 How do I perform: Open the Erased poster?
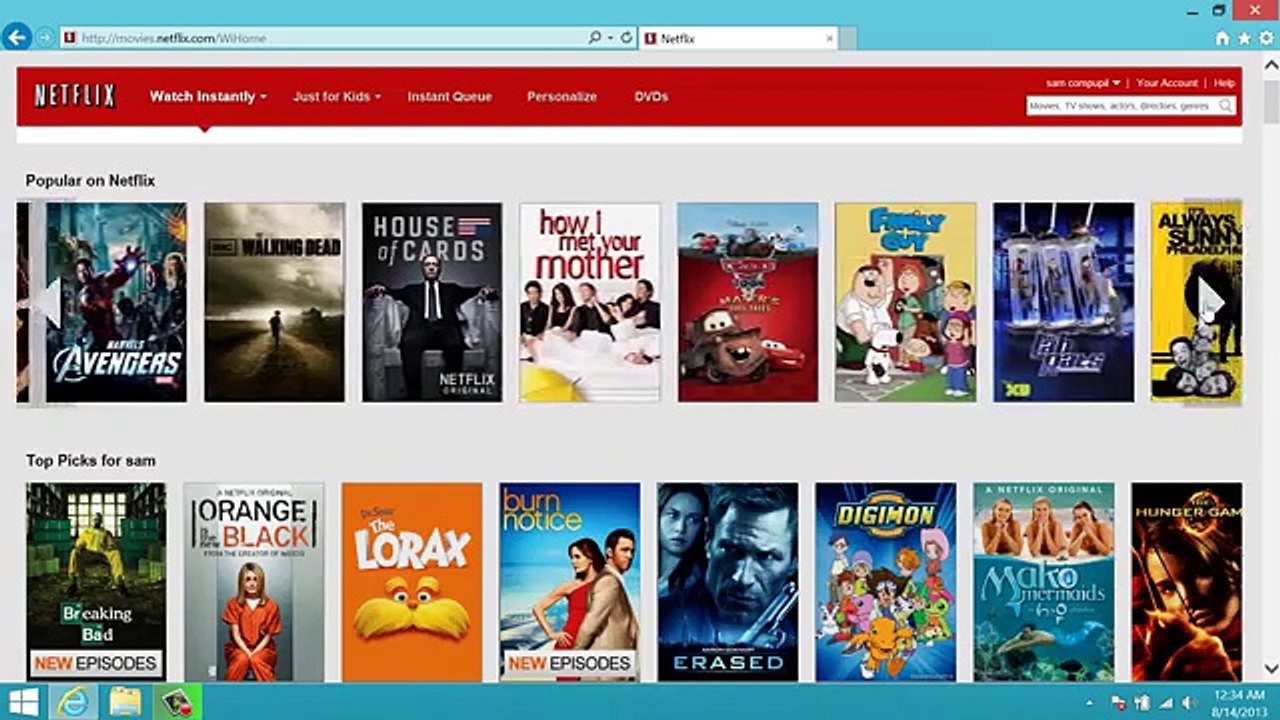pyautogui.click(x=728, y=582)
